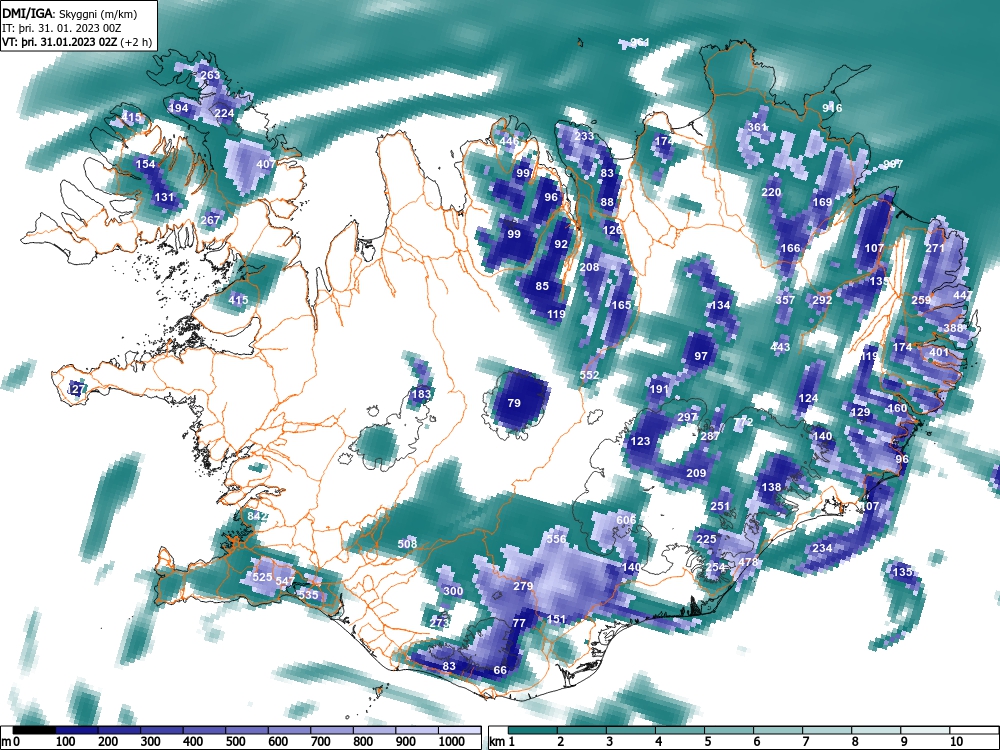The width and height of the screenshot is (1000, 750).
Task: Click visibility value 443 on the map
Action: coord(780,347)
